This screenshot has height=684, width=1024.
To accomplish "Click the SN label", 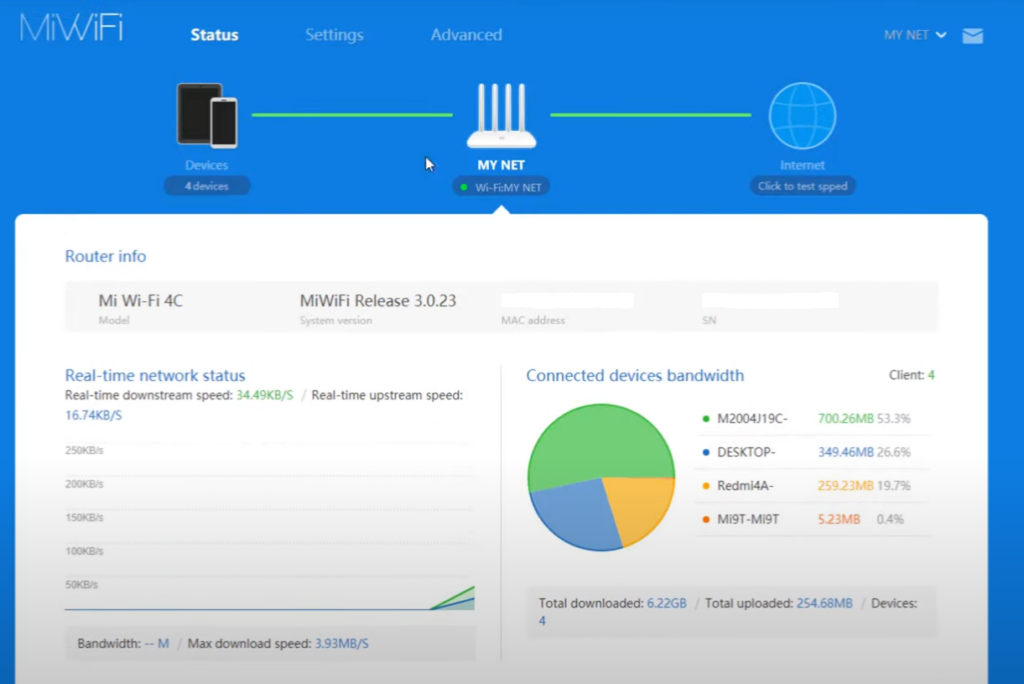I will tap(709, 320).
